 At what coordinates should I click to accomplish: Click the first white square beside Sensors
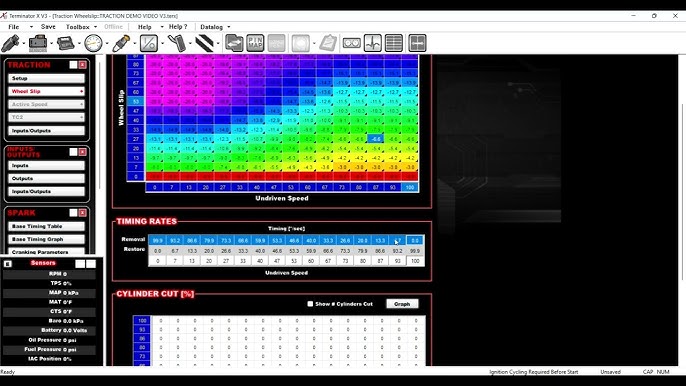(x=80, y=263)
